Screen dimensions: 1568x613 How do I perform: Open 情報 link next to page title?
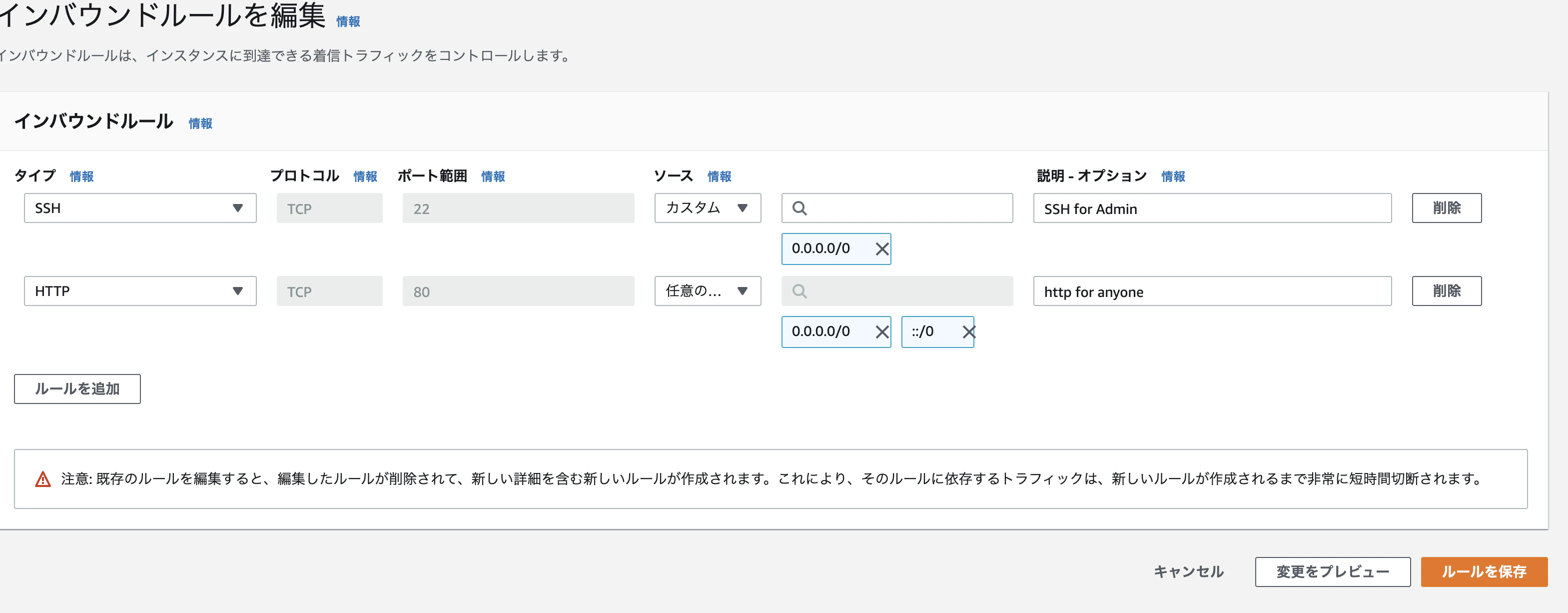(x=348, y=21)
